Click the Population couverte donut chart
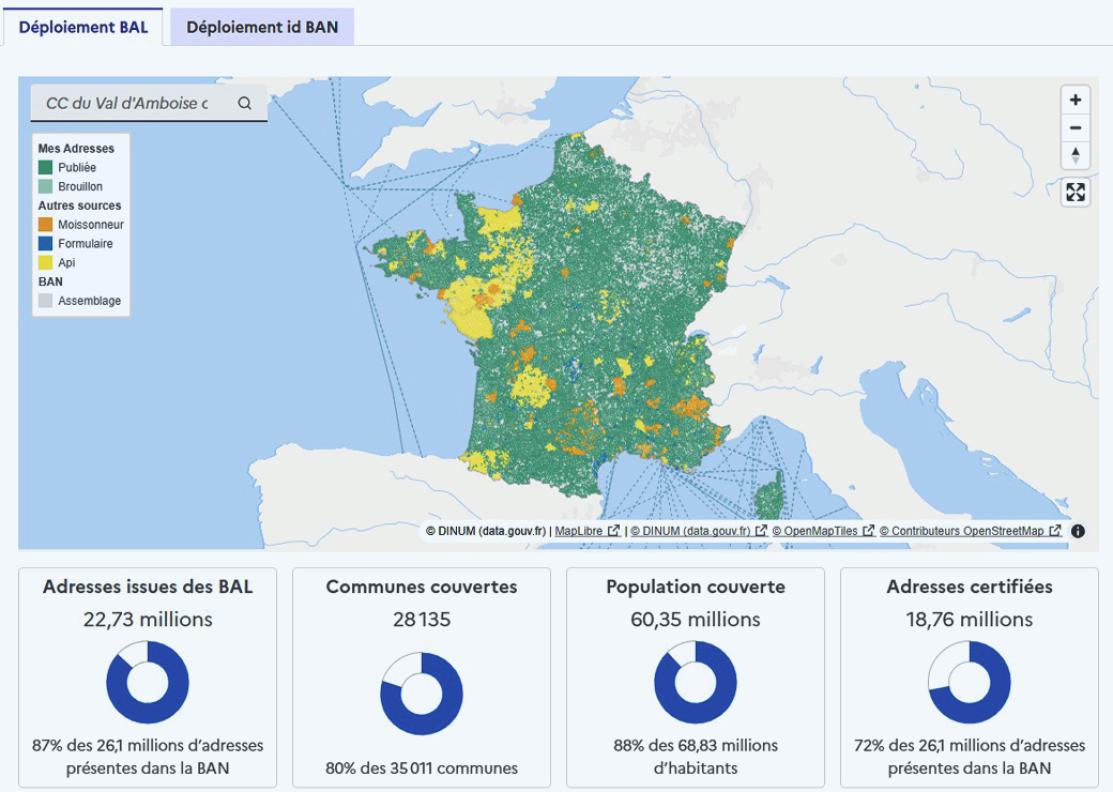Viewport: 1113px width, 792px height. 696,683
